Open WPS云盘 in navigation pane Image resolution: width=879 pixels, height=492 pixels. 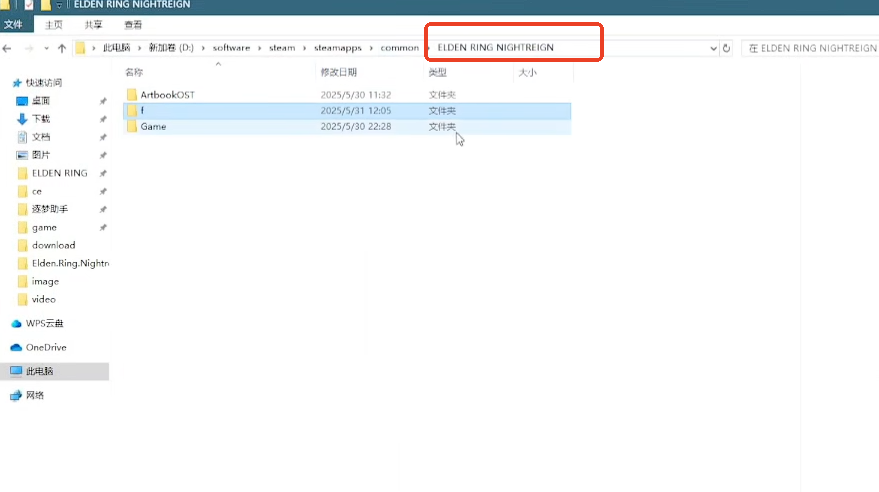coord(44,323)
